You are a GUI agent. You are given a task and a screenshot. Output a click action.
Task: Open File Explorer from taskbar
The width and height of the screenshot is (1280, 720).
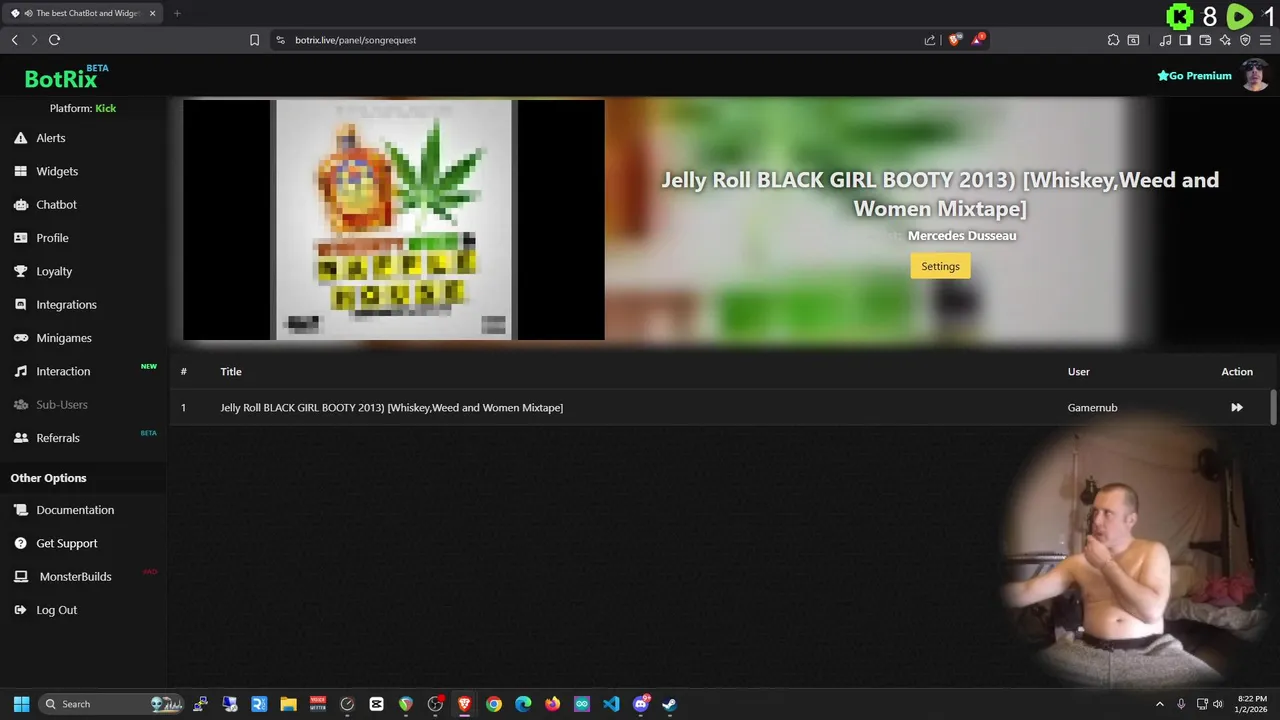tap(288, 704)
